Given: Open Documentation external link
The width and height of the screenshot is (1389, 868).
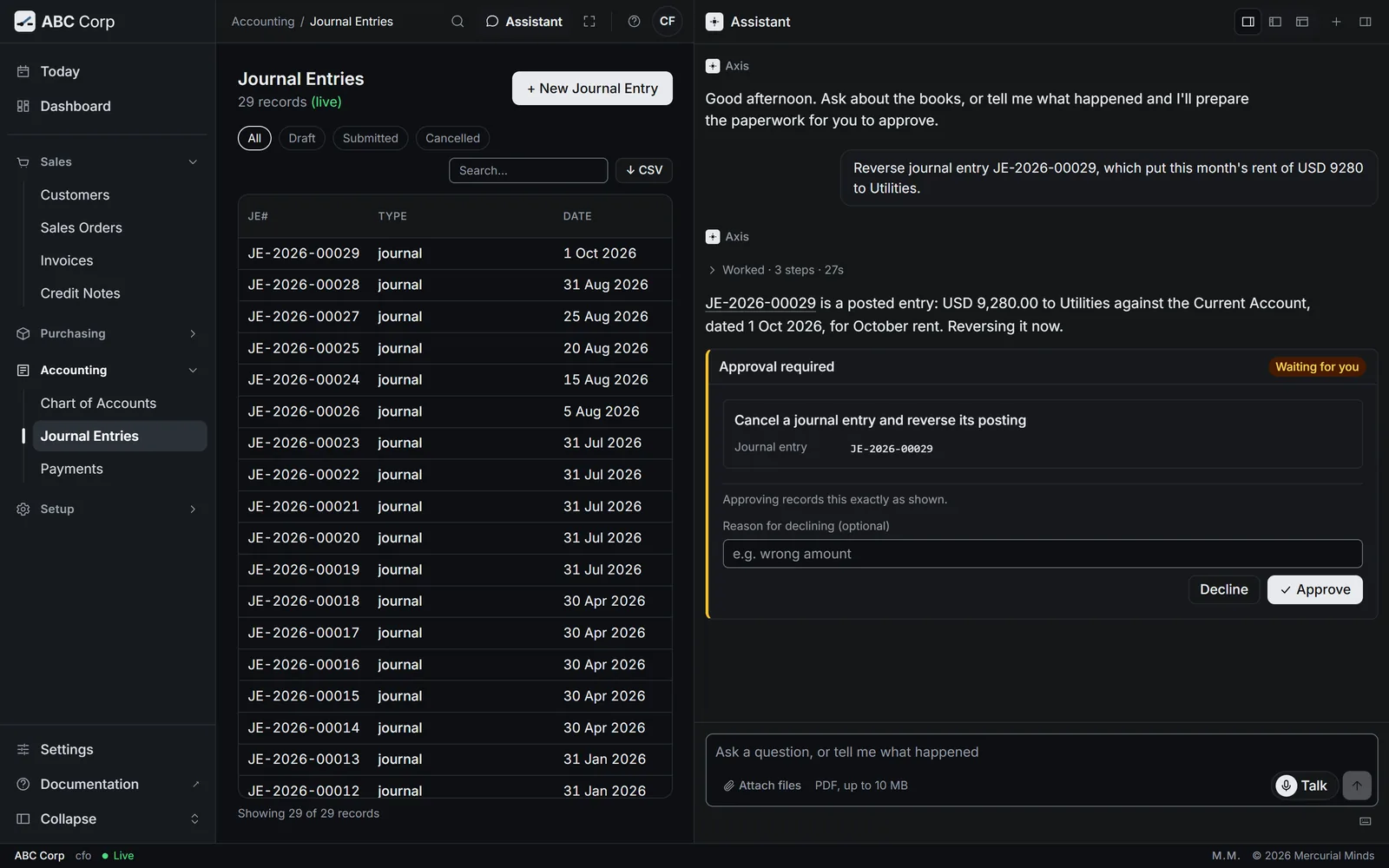Looking at the screenshot, I should point(108,784).
